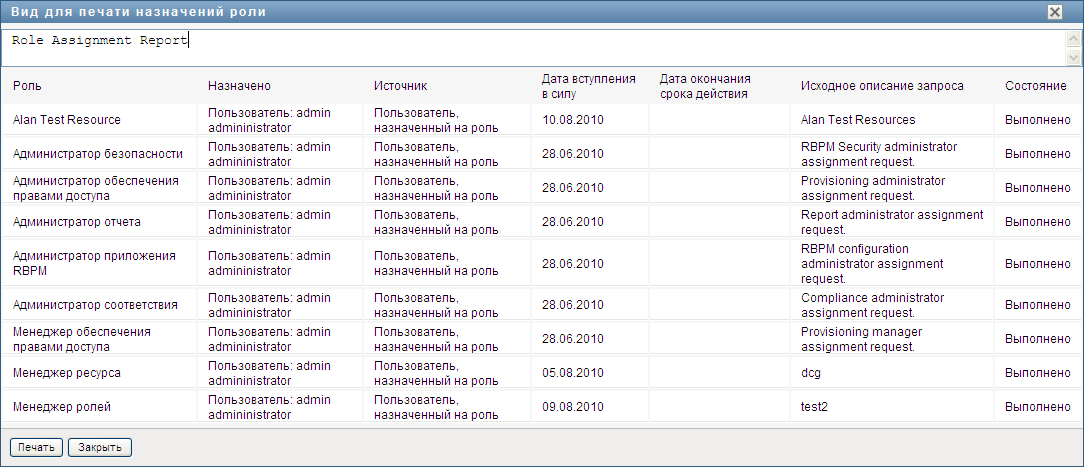Click Provisioning administrator assignment request text
1084x467 pixels.
coord(872,187)
